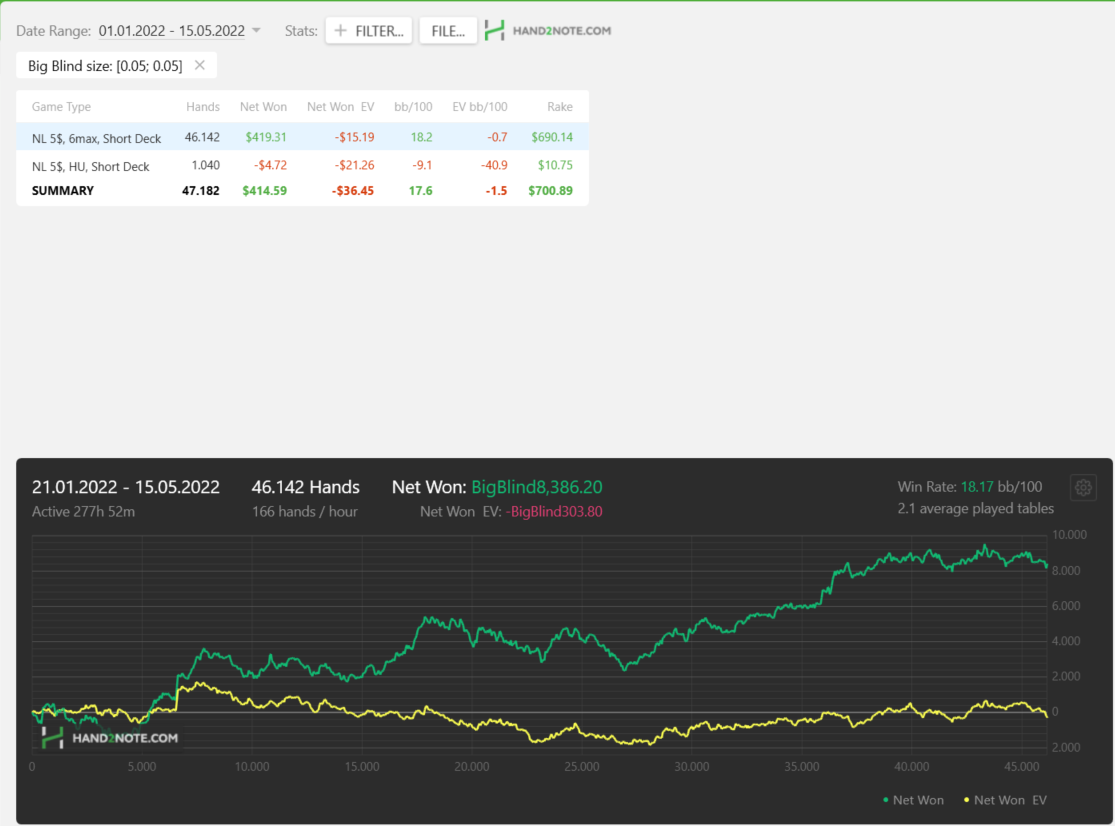Click the 47.182 summary hands total

(201, 191)
